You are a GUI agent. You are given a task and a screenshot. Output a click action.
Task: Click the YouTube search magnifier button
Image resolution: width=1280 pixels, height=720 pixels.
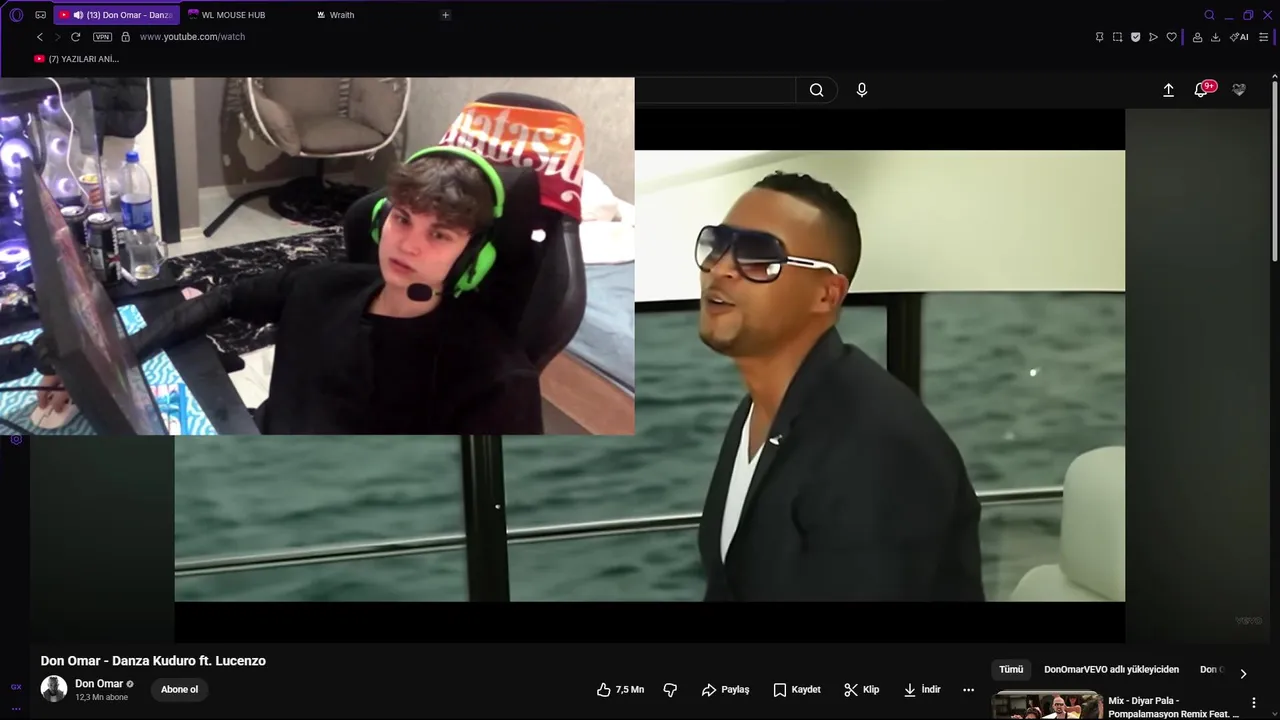(817, 90)
